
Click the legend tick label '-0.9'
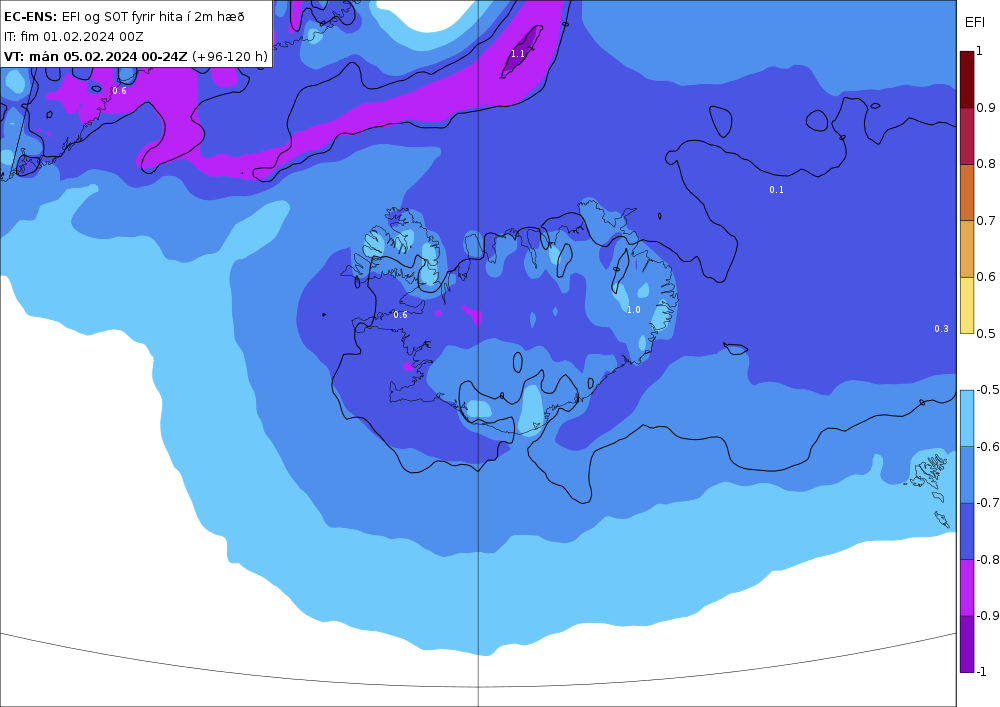(988, 615)
